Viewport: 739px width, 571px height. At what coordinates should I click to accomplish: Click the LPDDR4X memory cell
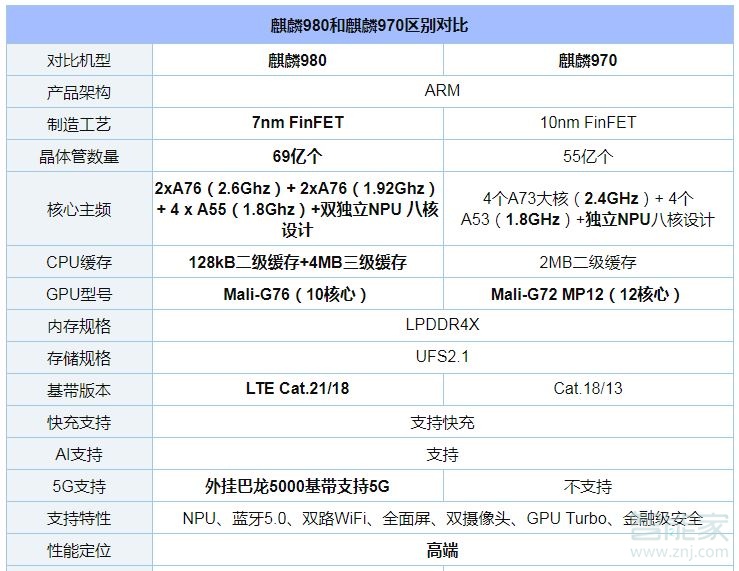point(442,324)
